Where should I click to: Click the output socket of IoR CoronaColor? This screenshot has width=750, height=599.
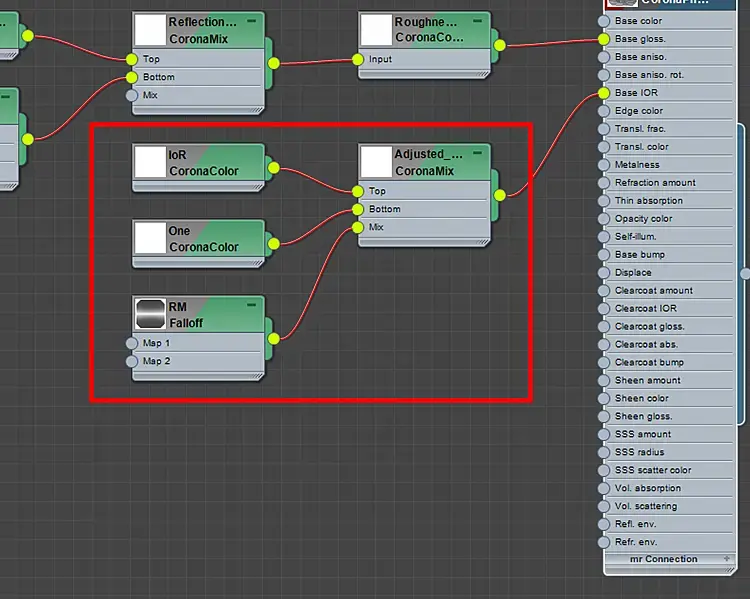(x=274, y=168)
